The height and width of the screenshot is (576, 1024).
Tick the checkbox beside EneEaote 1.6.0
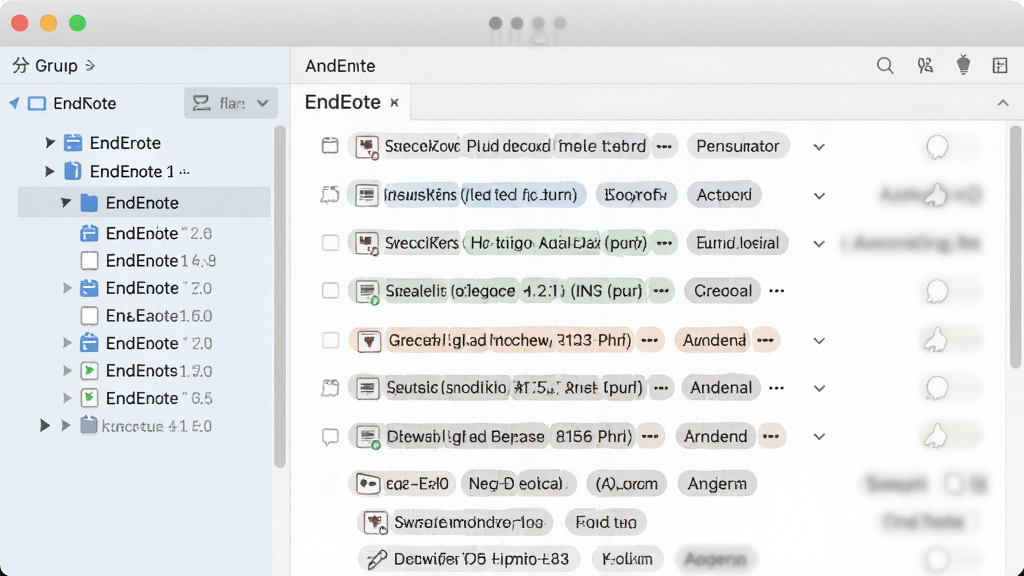click(x=89, y=316)
